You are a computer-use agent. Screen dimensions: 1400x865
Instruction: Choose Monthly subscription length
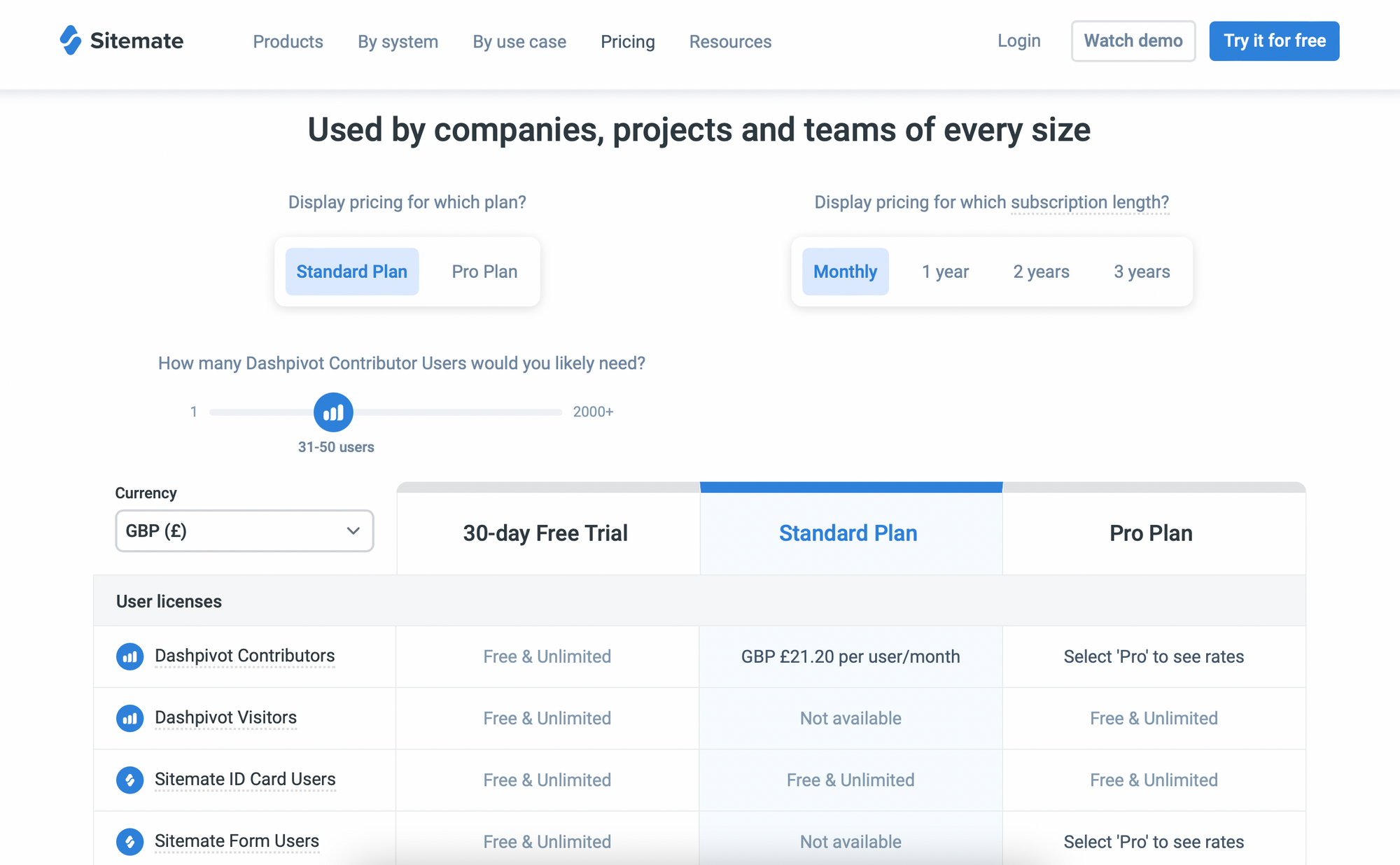(x=846, y=272)
